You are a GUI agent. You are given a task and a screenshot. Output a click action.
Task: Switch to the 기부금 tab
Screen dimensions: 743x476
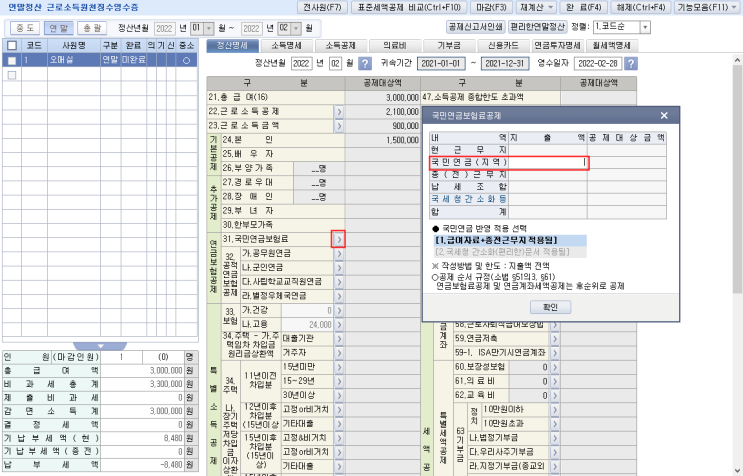tap(449, 46)
